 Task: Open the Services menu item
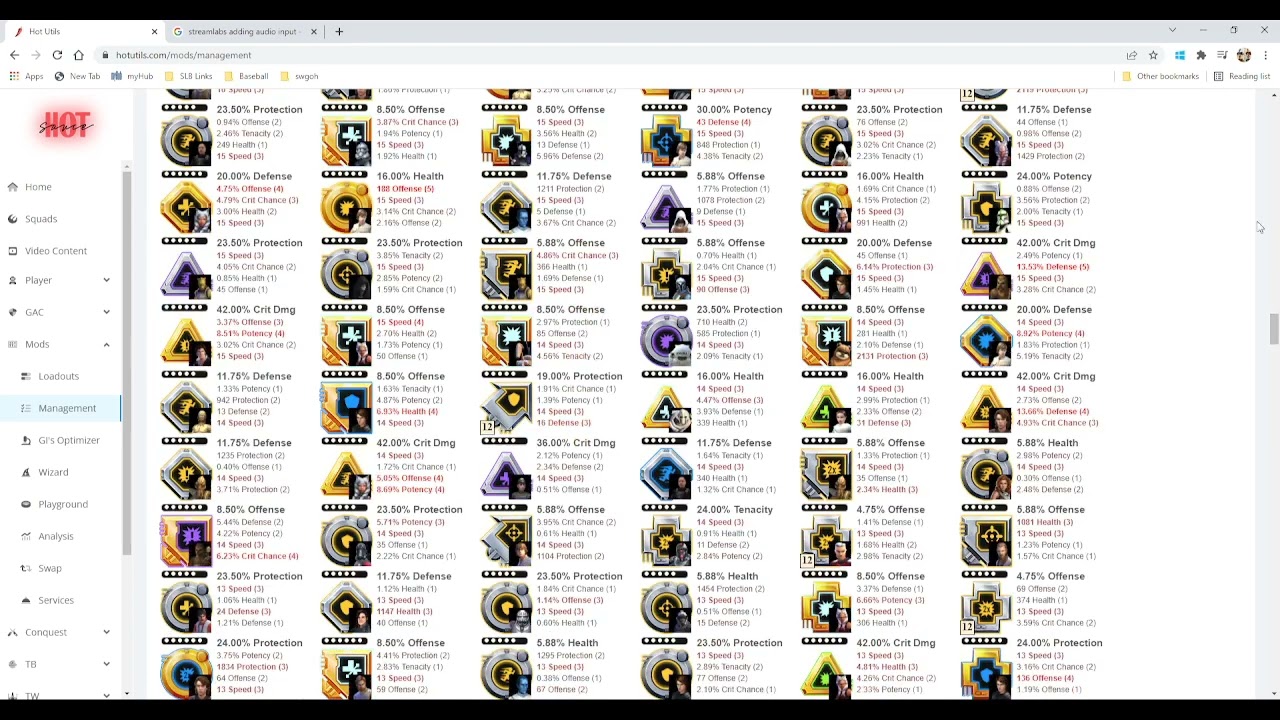pyautogui.click(x=56, y=600)
